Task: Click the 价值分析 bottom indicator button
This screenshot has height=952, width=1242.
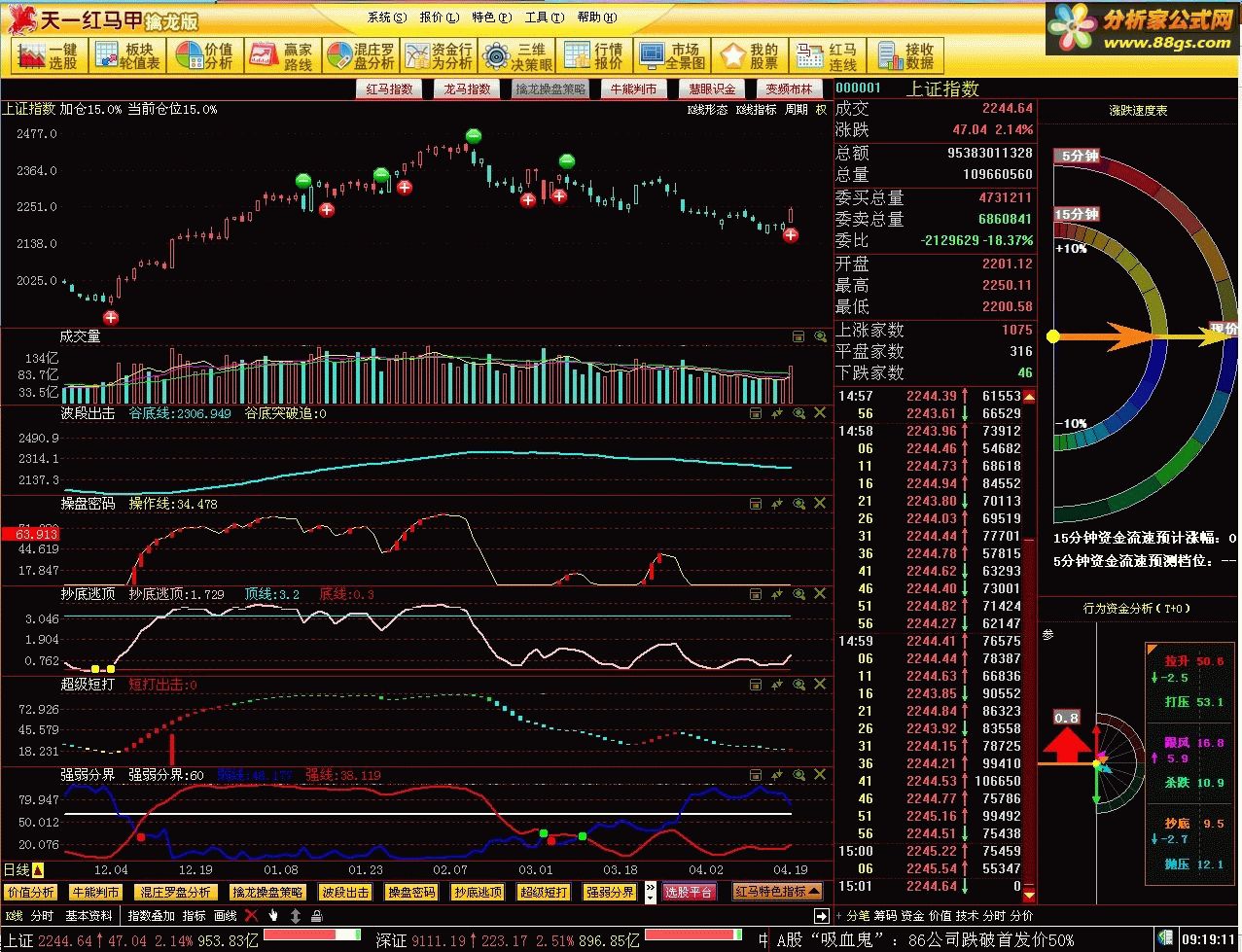Action: tap(31, 892)
